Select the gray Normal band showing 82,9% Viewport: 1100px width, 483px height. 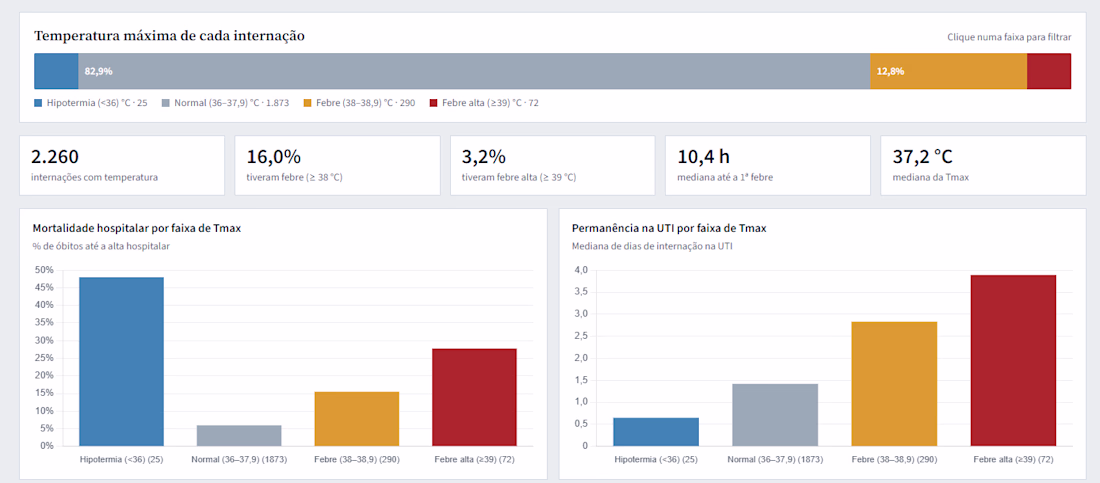click(x=474, y=71)
